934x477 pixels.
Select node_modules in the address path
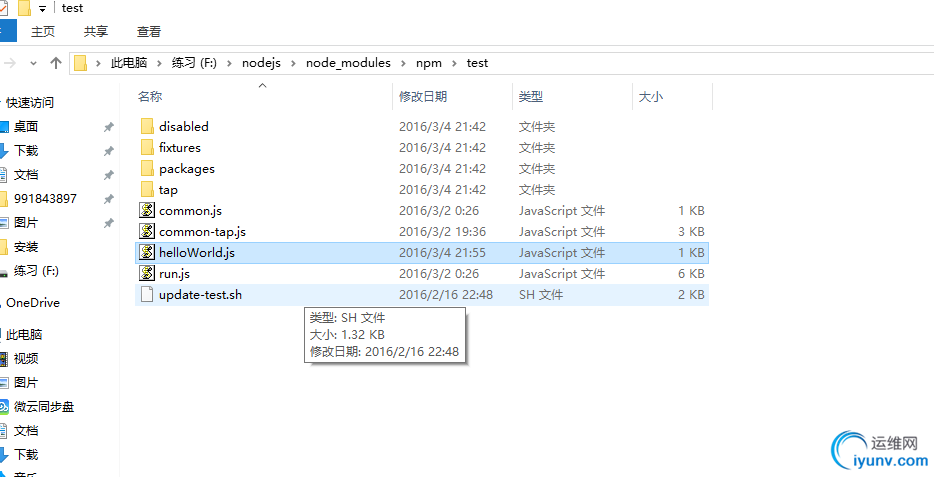[348, 63]
